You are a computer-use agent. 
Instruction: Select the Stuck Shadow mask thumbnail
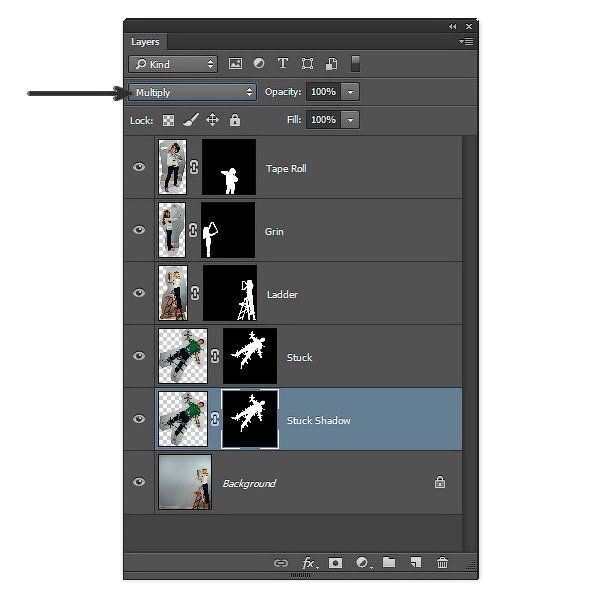pos(250,419)
